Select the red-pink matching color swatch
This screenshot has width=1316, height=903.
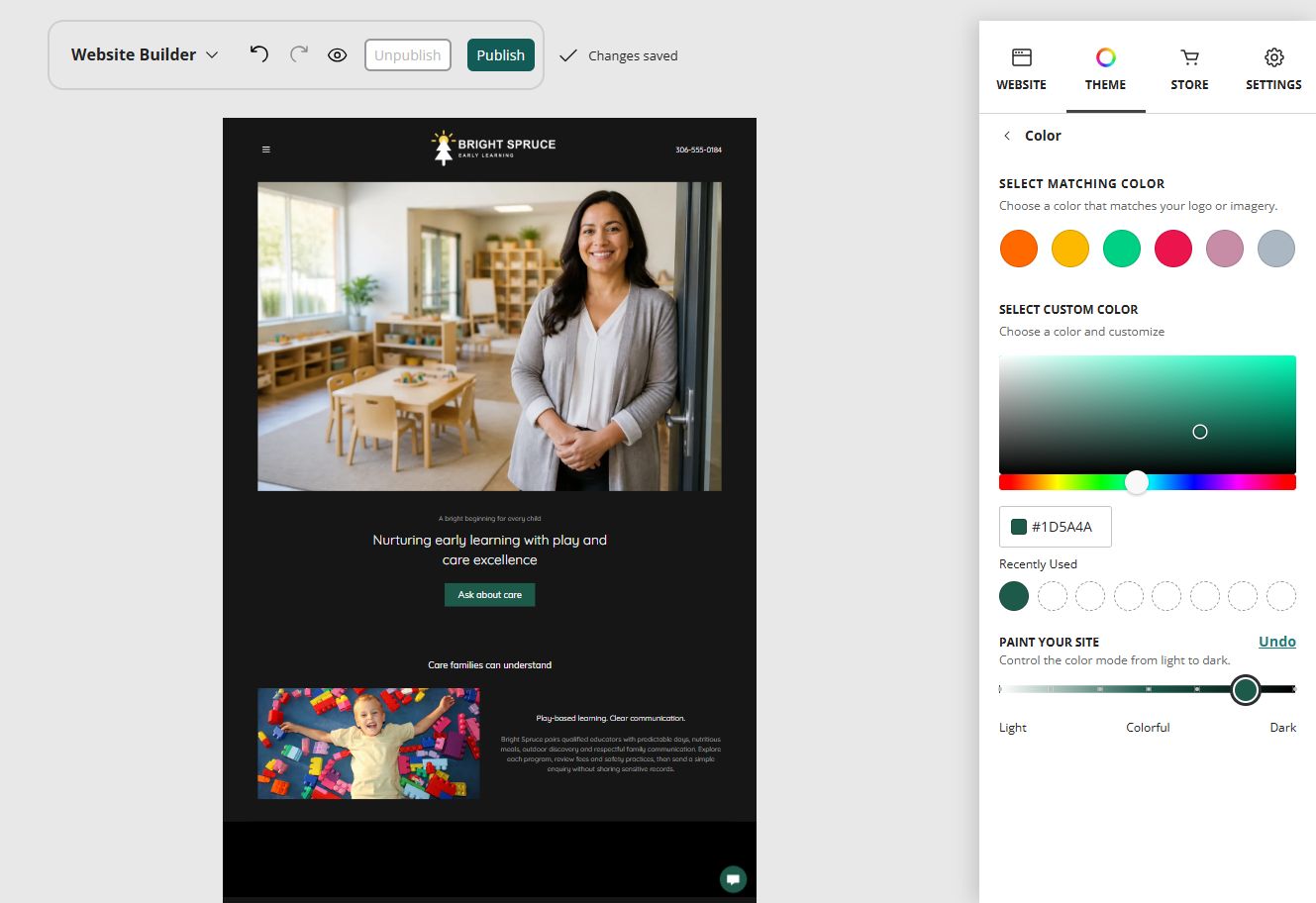pos(1173,249)
